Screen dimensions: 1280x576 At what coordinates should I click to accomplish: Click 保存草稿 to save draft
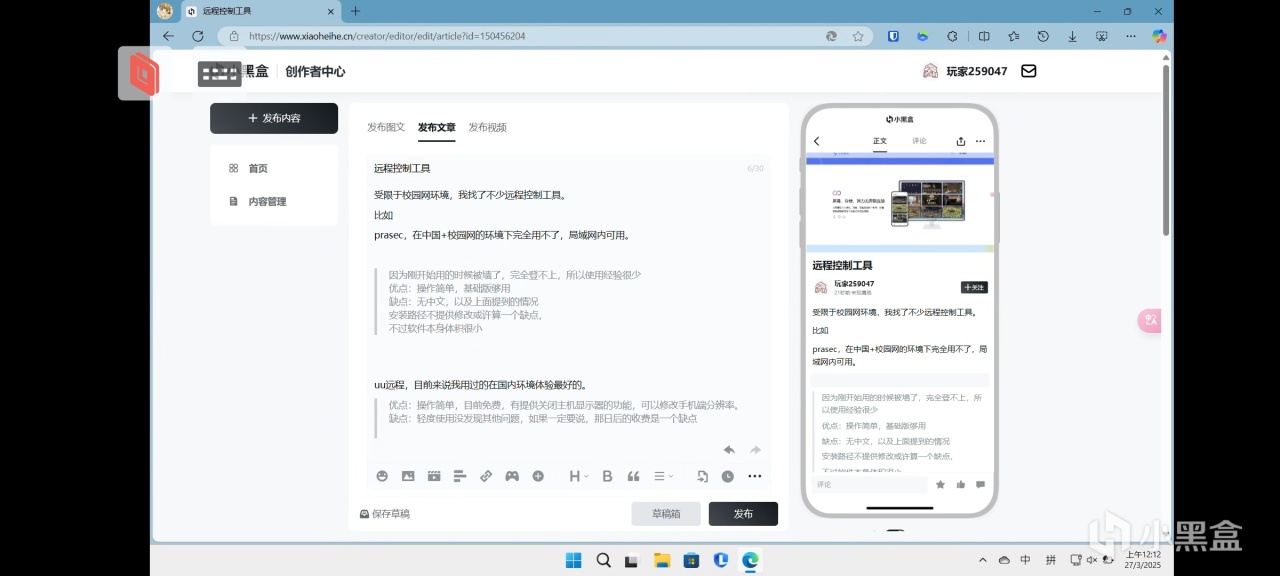[384, 514]
